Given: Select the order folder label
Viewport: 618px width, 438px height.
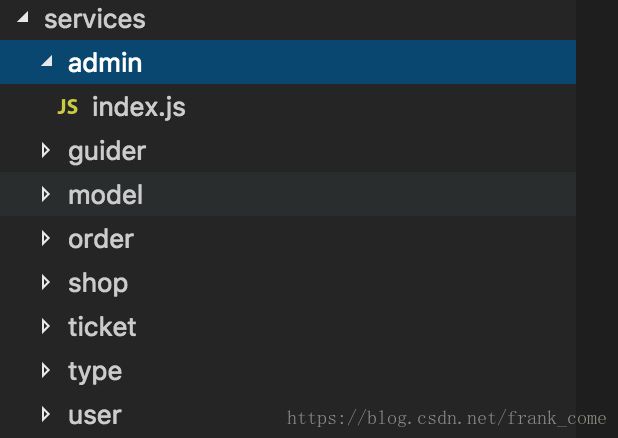Looking at the screenshot, I should click(x=101, y=239).
